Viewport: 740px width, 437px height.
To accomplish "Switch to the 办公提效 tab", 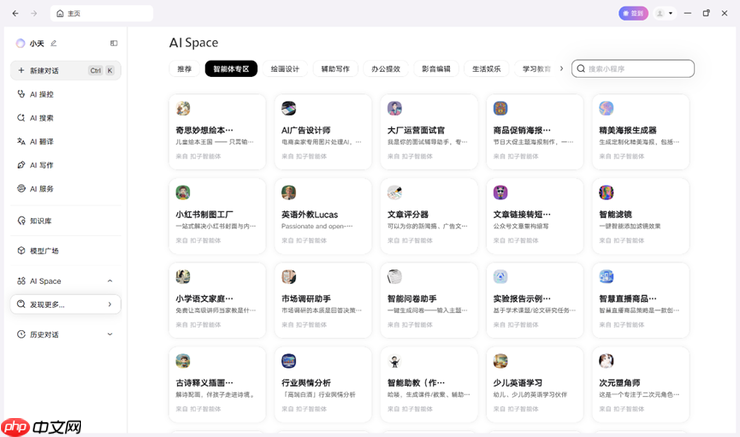I will coord(386,69).
